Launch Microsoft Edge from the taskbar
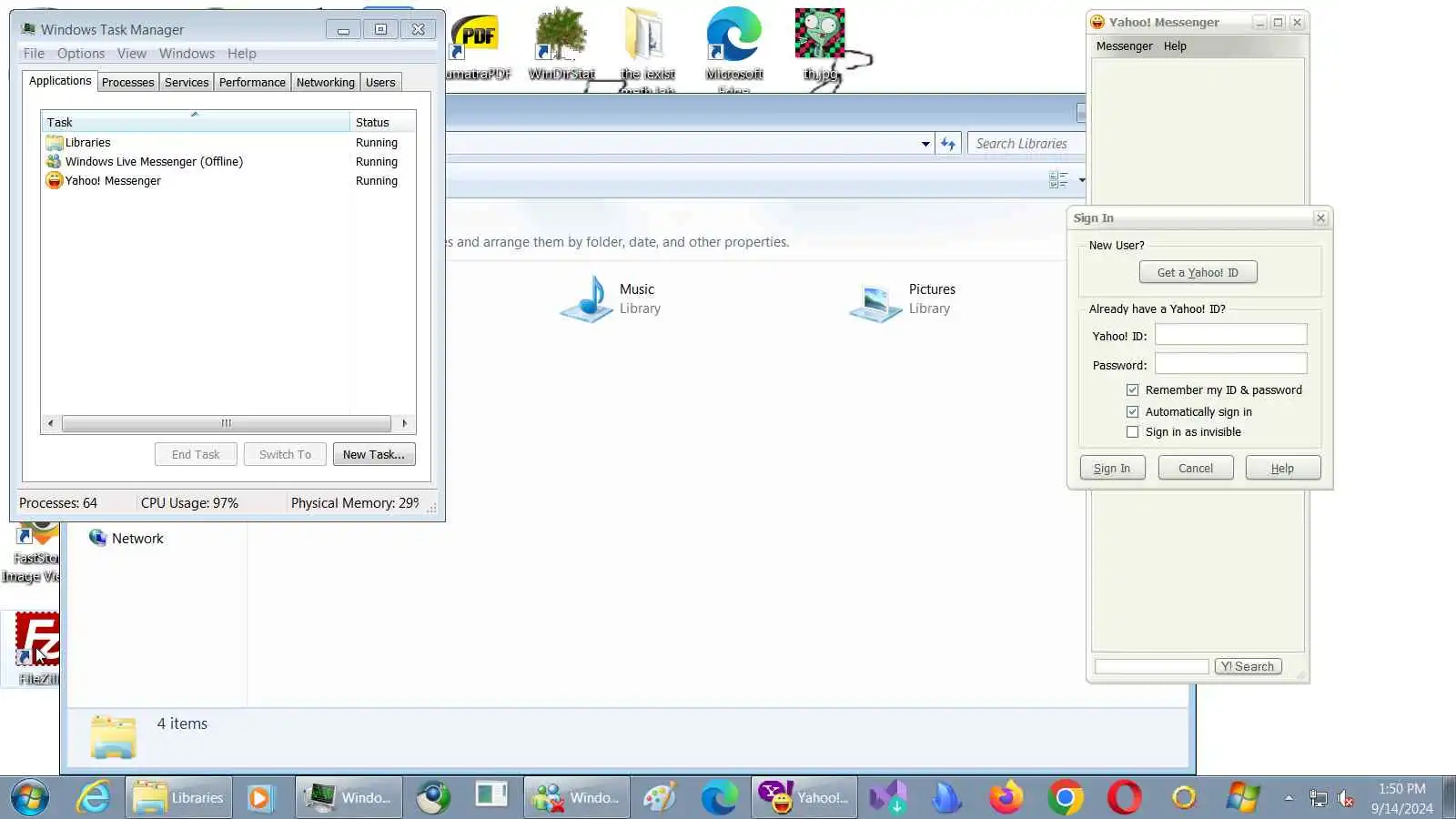Screen dimensions: 1456x819 (719, 798)
